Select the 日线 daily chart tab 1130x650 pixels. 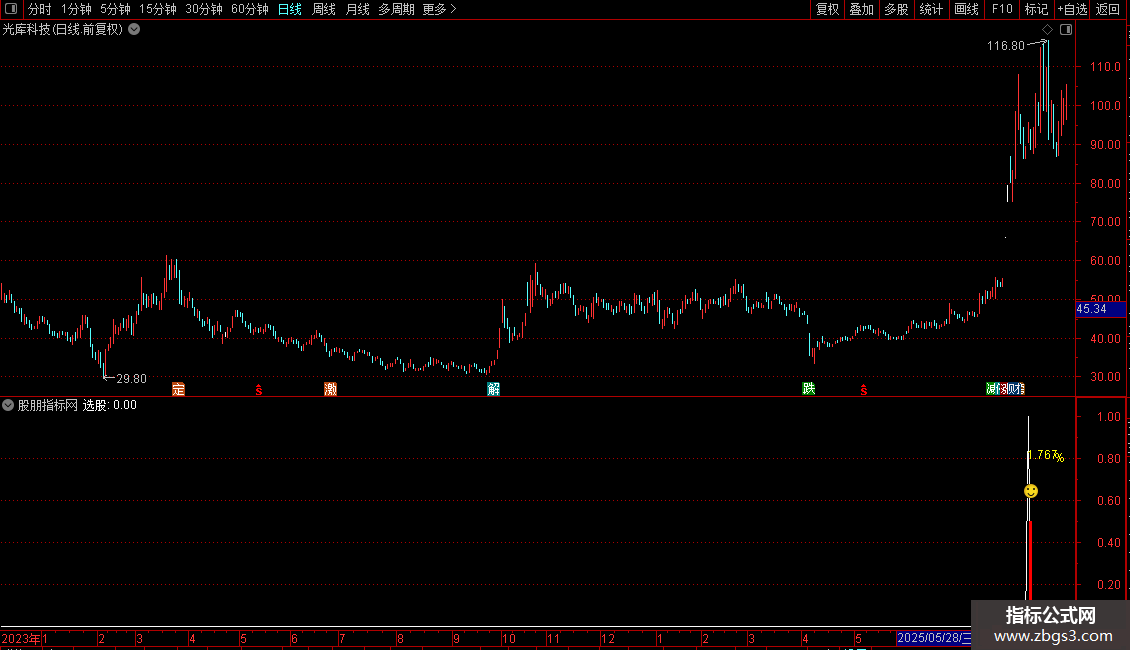[x=290, y=9]
